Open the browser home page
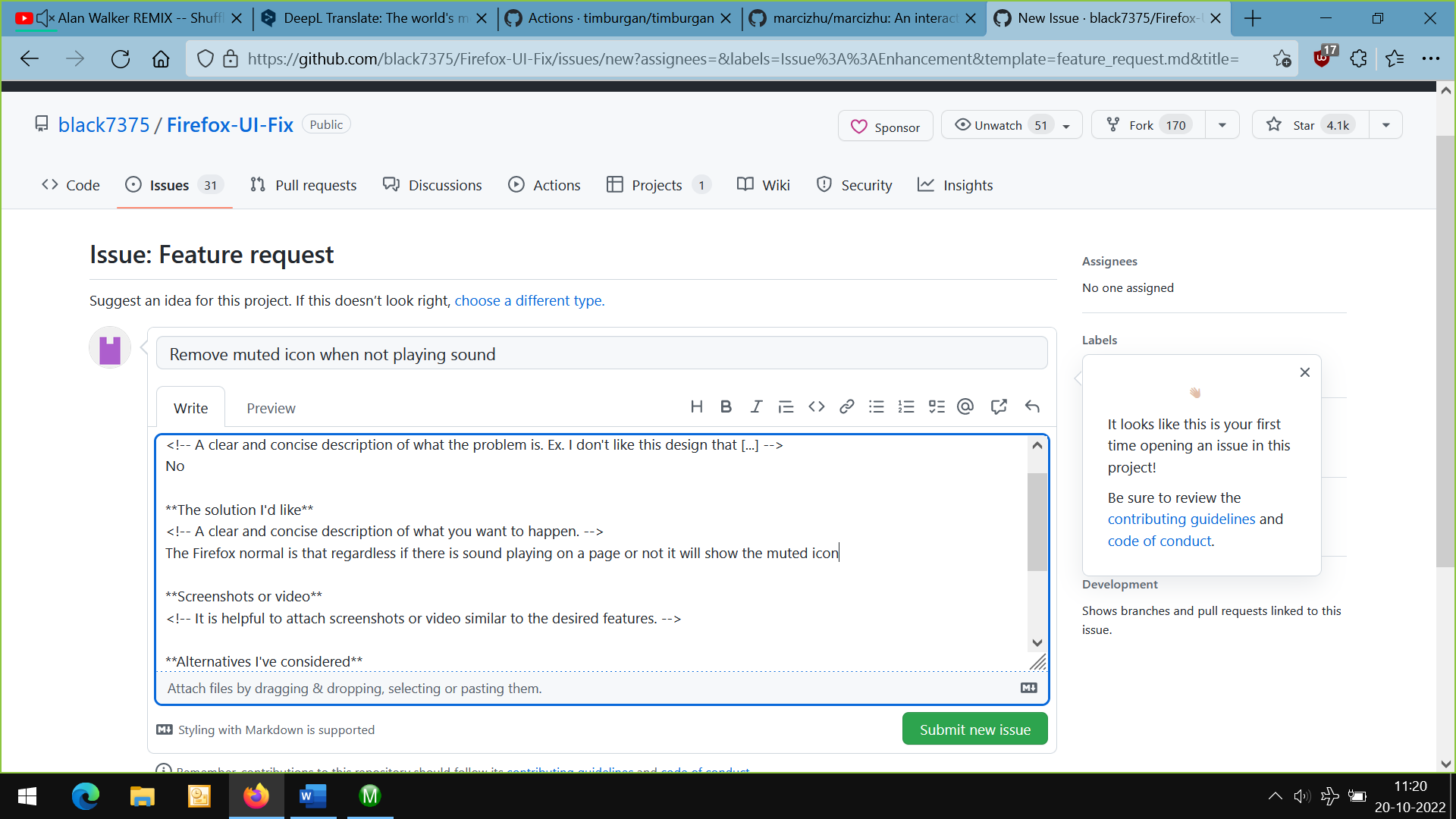 click(x=161, y=59)
